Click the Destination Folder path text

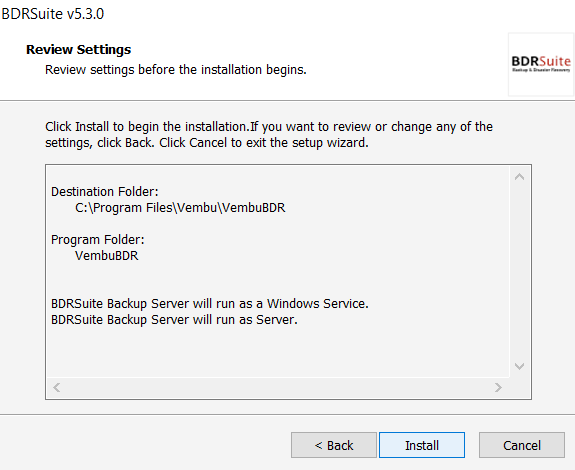(x=180, y=208)
